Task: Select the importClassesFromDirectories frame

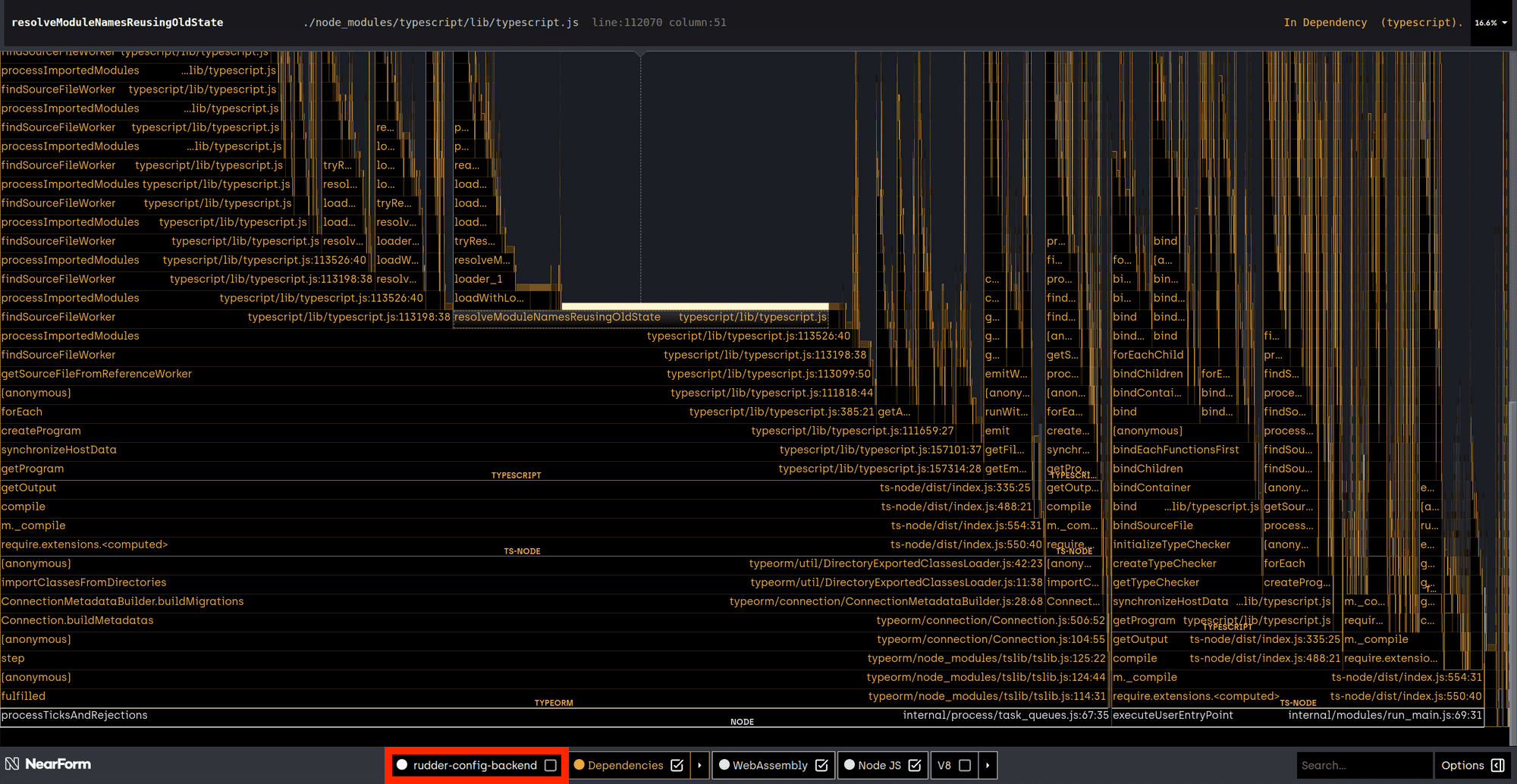Action: (x=522, y=582)
